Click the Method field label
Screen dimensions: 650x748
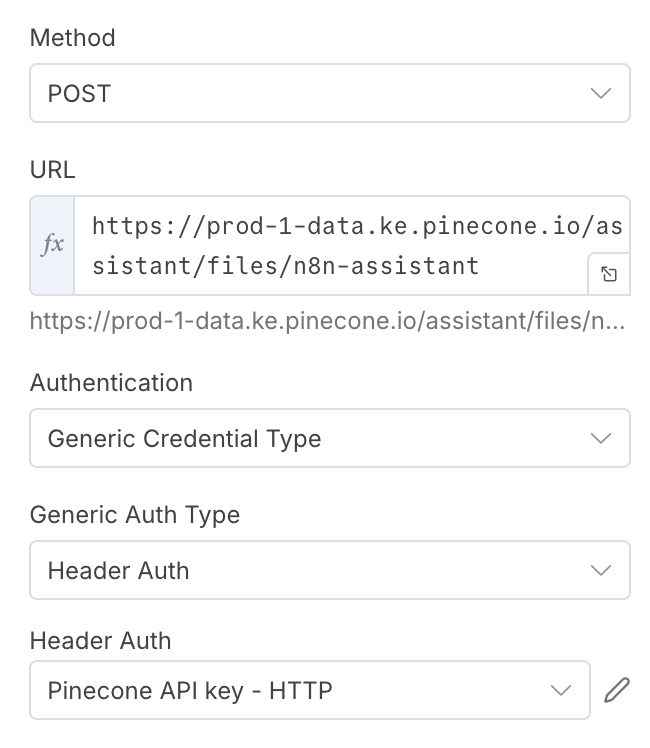(x=73, y=38)
